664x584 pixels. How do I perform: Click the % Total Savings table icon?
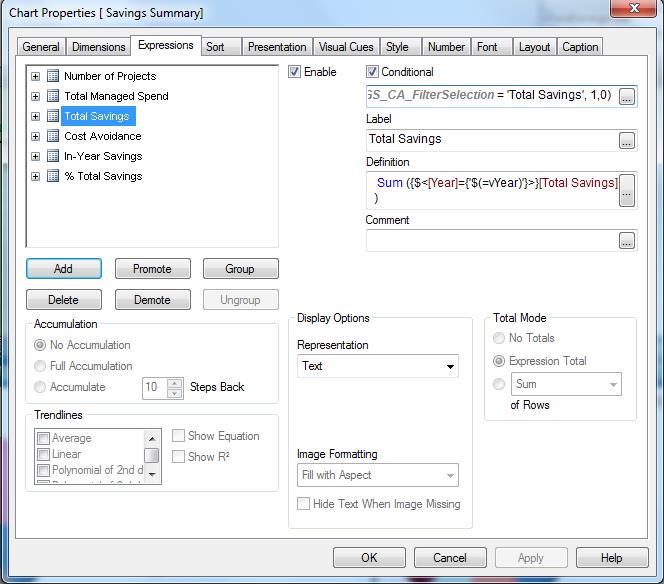(53, 176)
